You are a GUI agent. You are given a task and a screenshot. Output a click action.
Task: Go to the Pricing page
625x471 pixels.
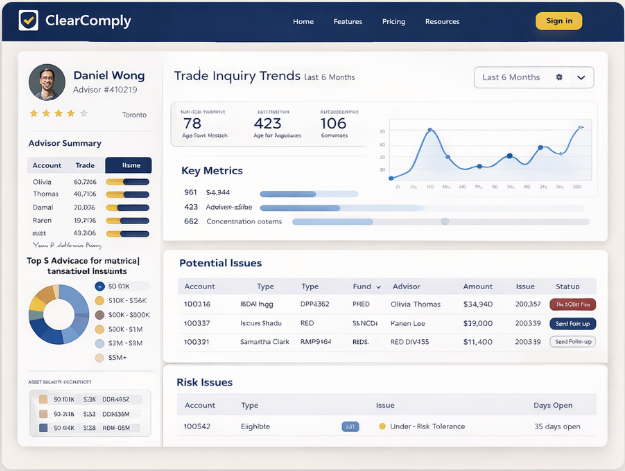click(x=393, y=21)
